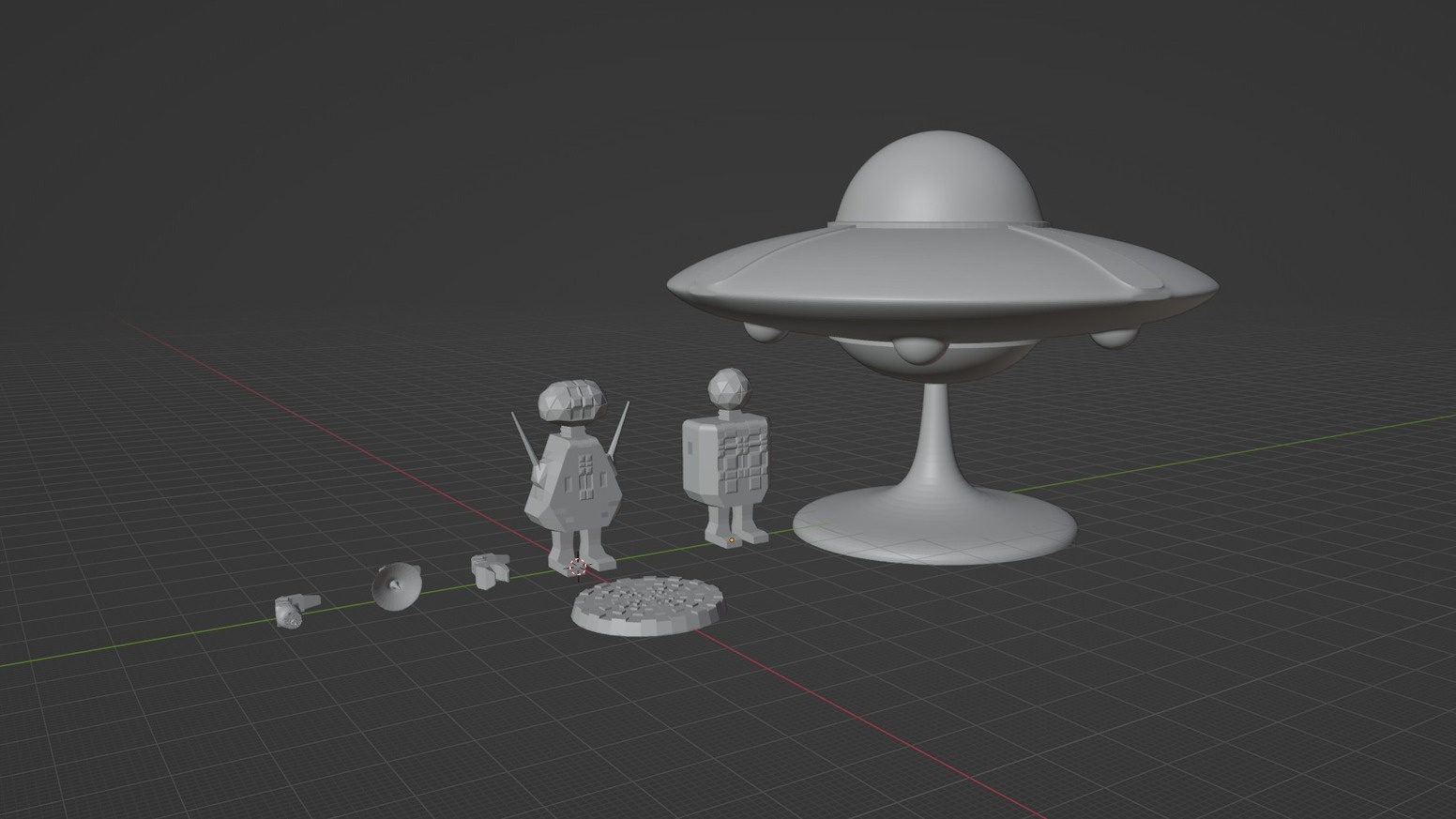
Task: Click the red-white 3D cursor
Action: pyautogui.click(x=578, y=567)
